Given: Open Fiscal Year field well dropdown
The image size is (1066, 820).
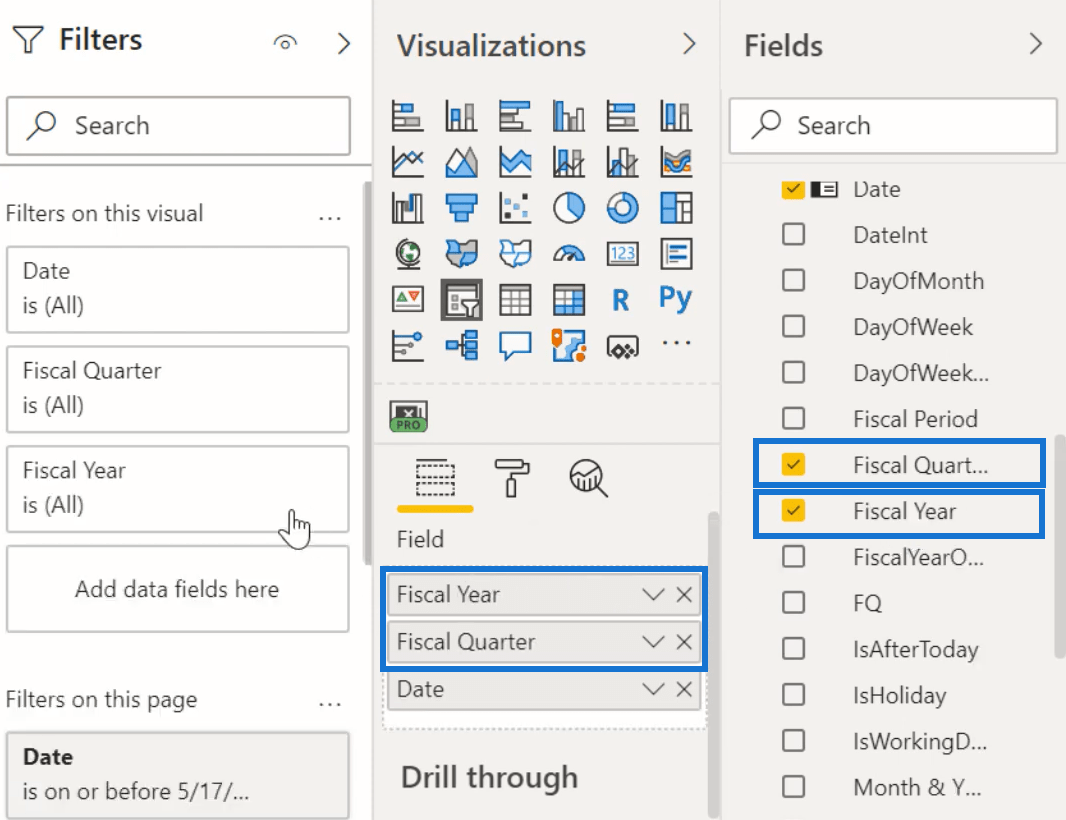Looking at the screenshot, I should pyautogui.click(x=653, y=595).
